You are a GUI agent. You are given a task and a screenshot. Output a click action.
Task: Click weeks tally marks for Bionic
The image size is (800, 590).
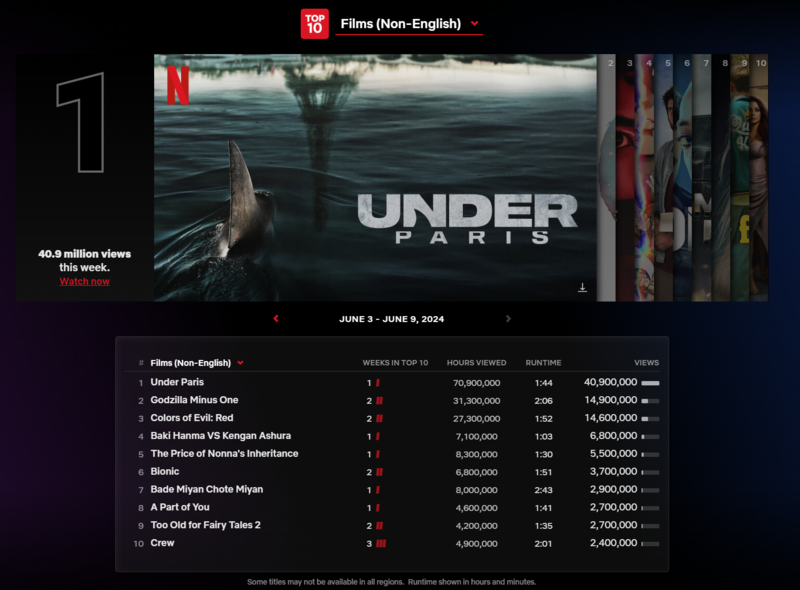pyautogui.click(x=379, y=472)
